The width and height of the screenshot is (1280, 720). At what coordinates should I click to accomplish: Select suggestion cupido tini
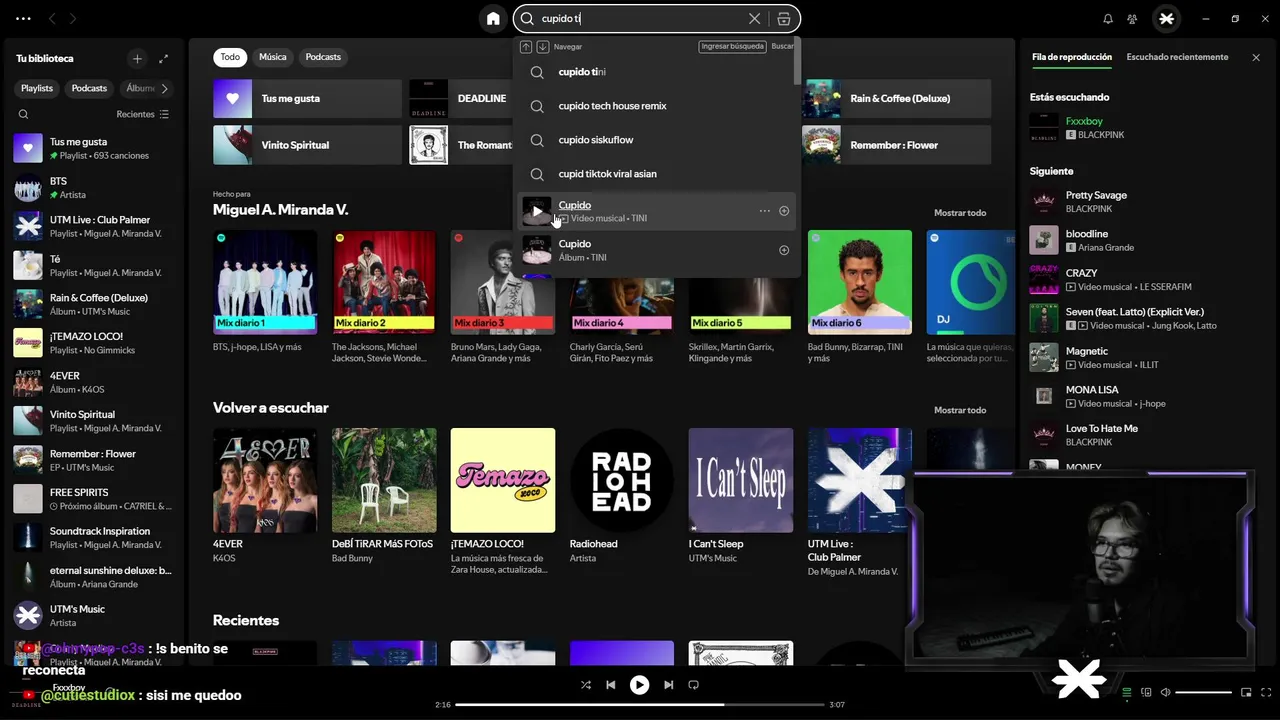pyautogui.click(x=656, y=72)
